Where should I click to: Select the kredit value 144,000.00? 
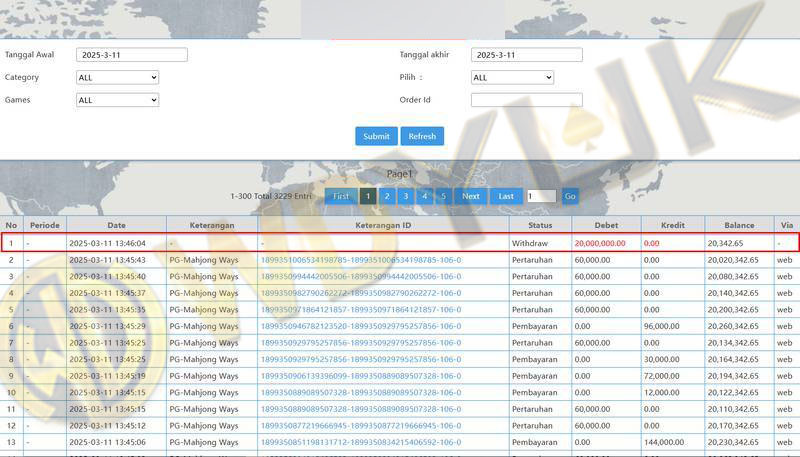tap(664, 442)
